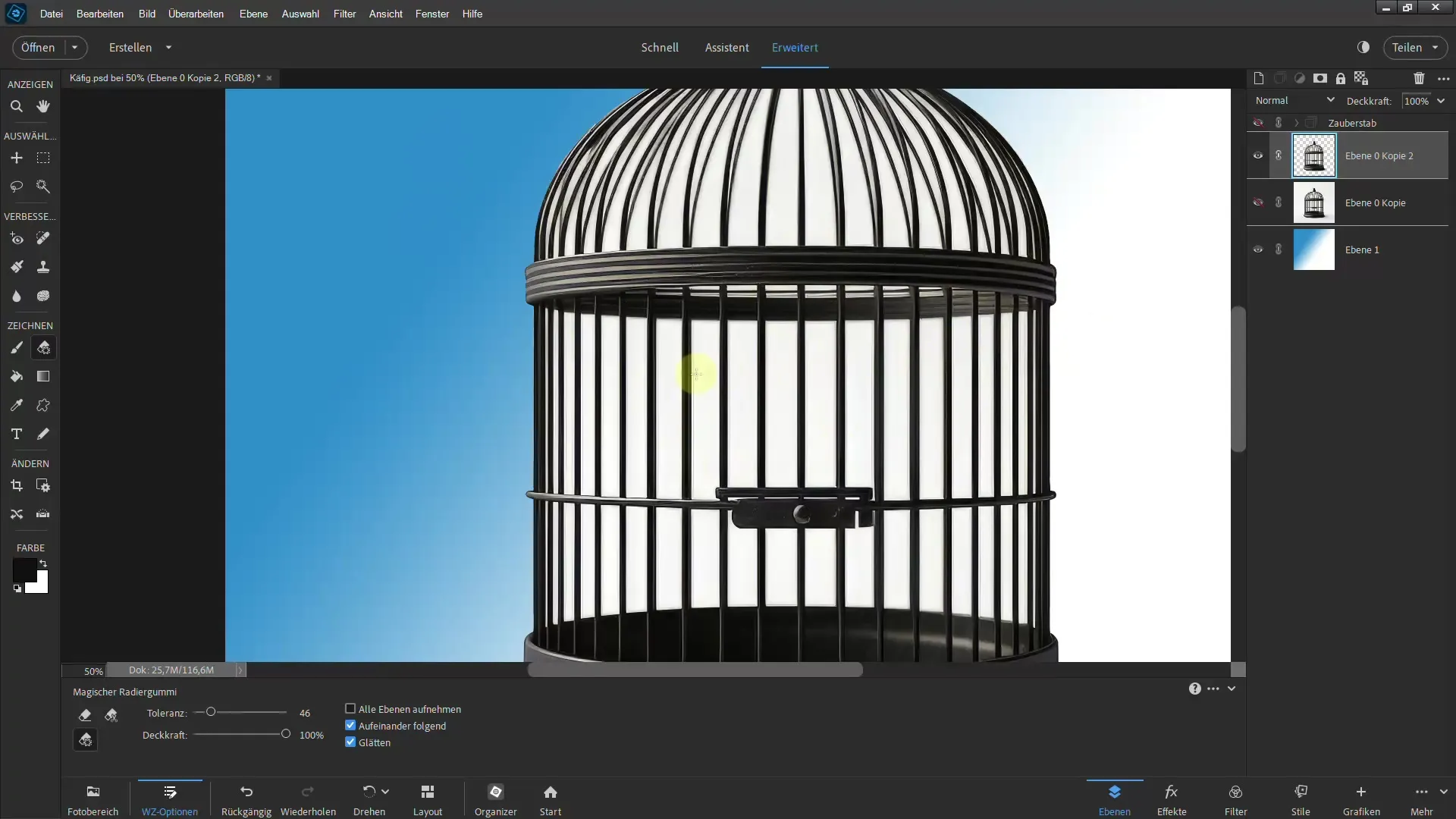
Task: Hide the Ebene 1 layer
Action: 1258,249
